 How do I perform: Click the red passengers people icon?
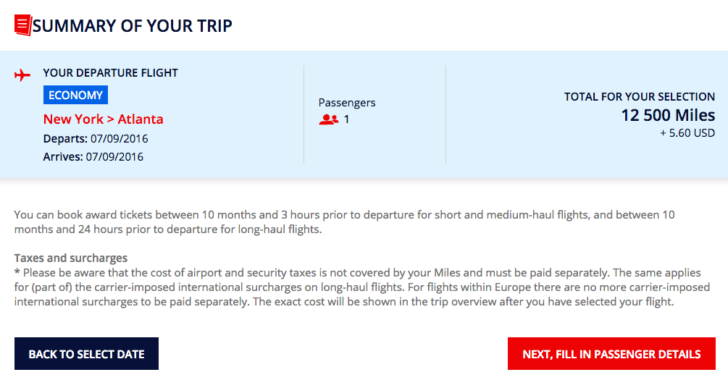(x=328, y=119)
